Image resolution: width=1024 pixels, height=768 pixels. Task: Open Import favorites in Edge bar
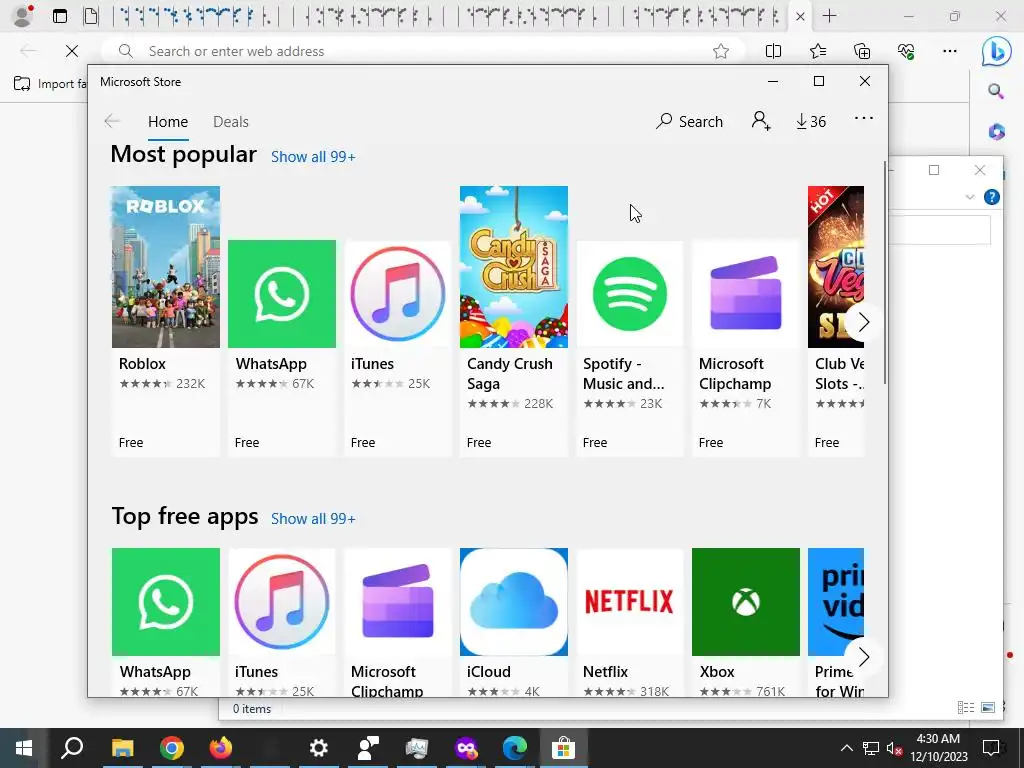click(x=50, y=84)
